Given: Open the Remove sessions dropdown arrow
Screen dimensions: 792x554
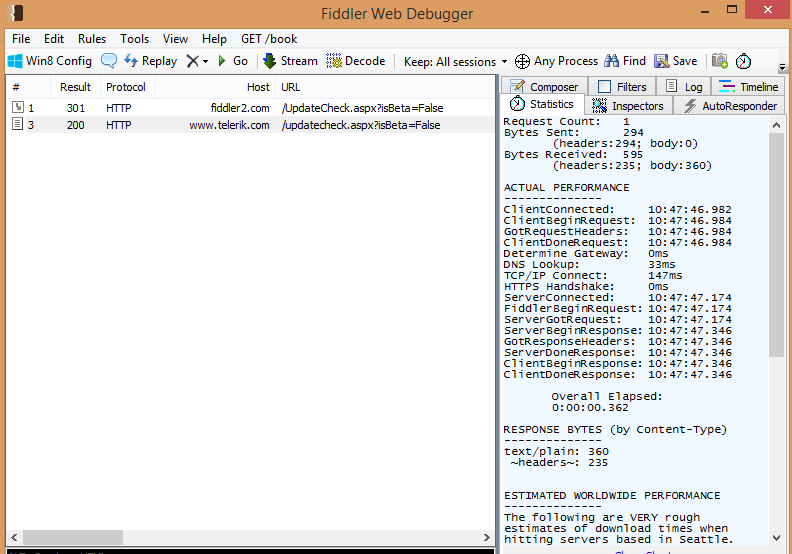Looking at the screenshot, I should [205, 62].
